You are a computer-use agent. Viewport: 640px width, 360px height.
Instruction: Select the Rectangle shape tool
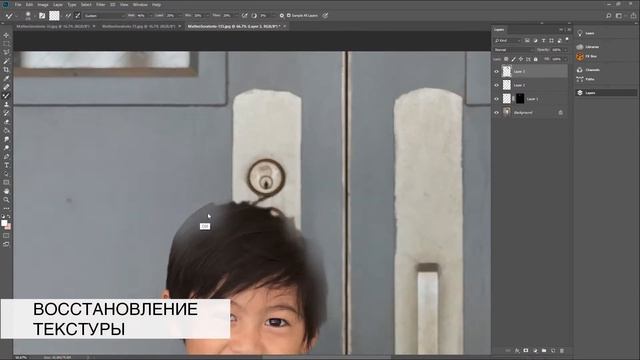(x=6, y=182)
